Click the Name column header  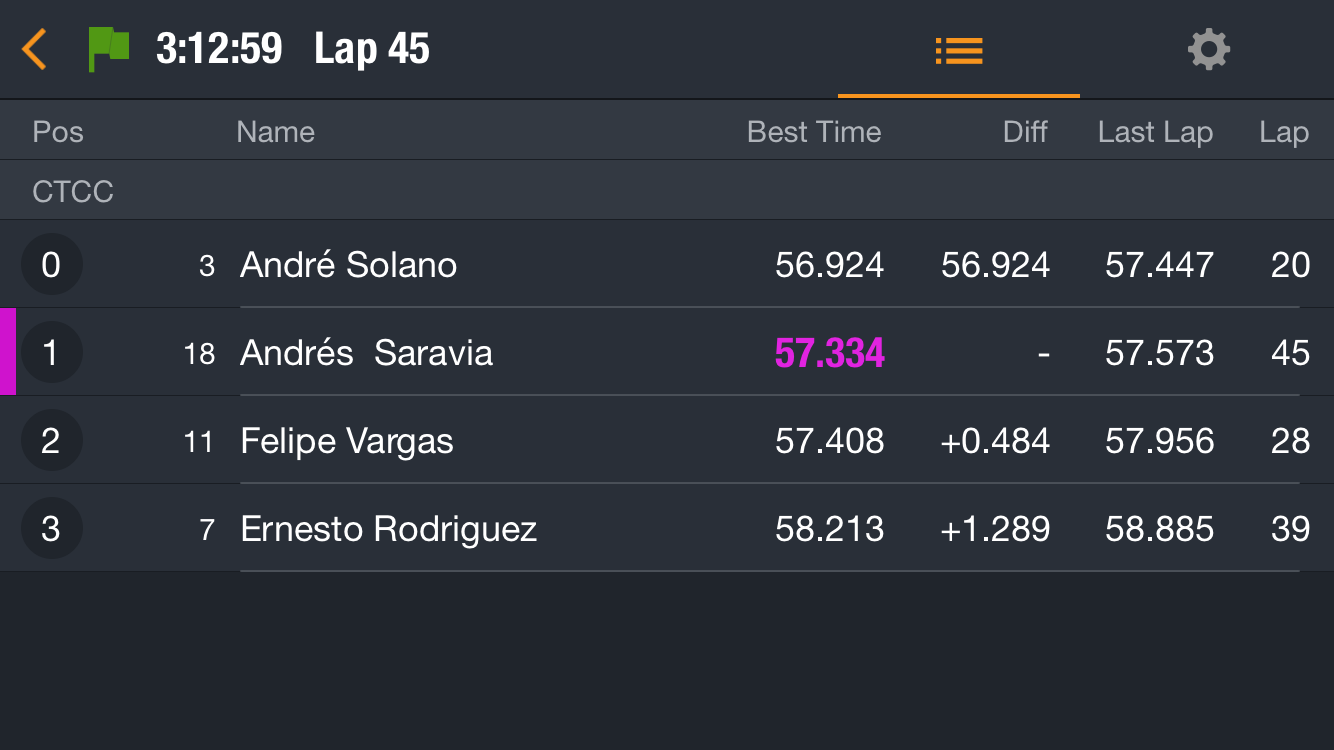[275, 132]
